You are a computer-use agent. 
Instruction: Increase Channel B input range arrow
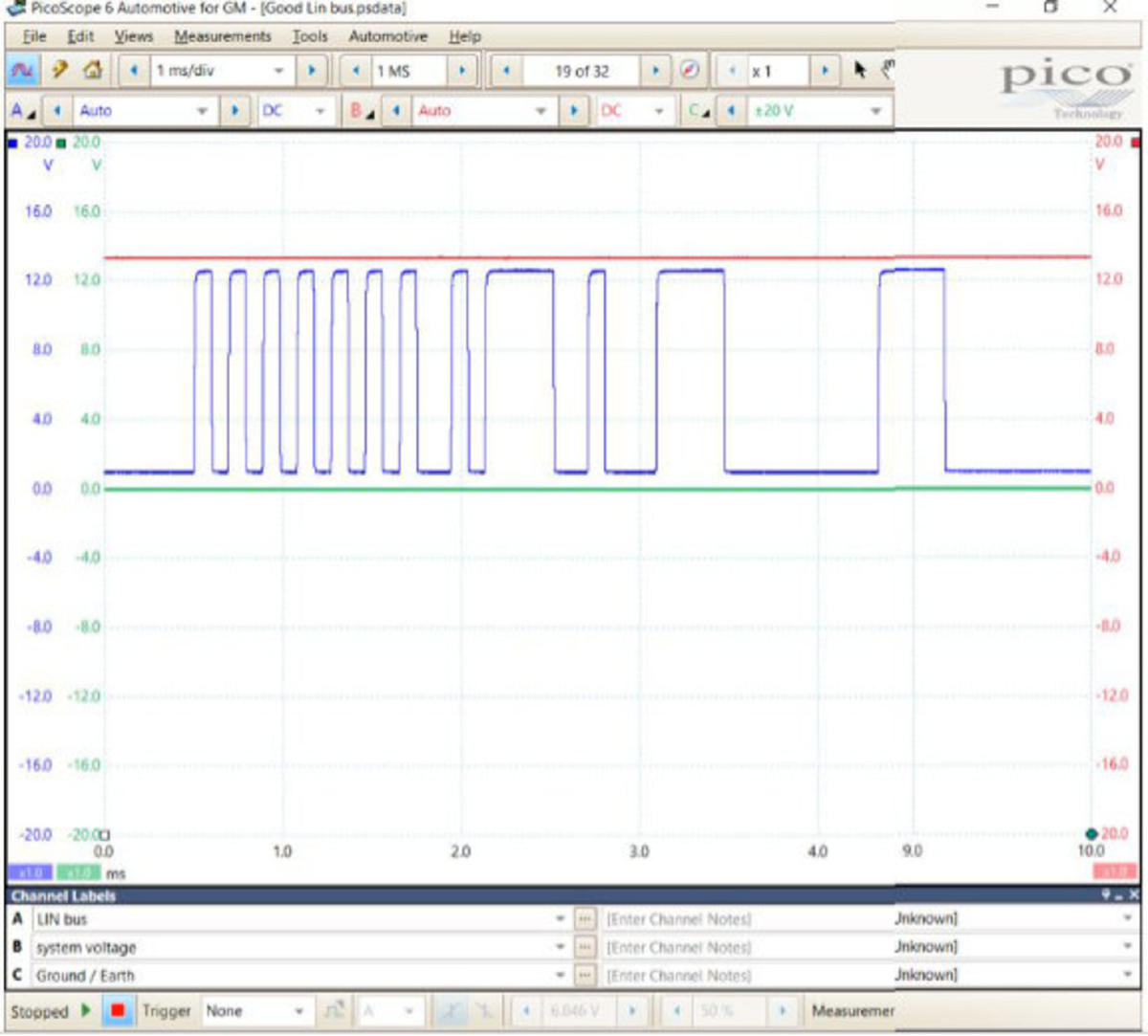tap(573, 111)
